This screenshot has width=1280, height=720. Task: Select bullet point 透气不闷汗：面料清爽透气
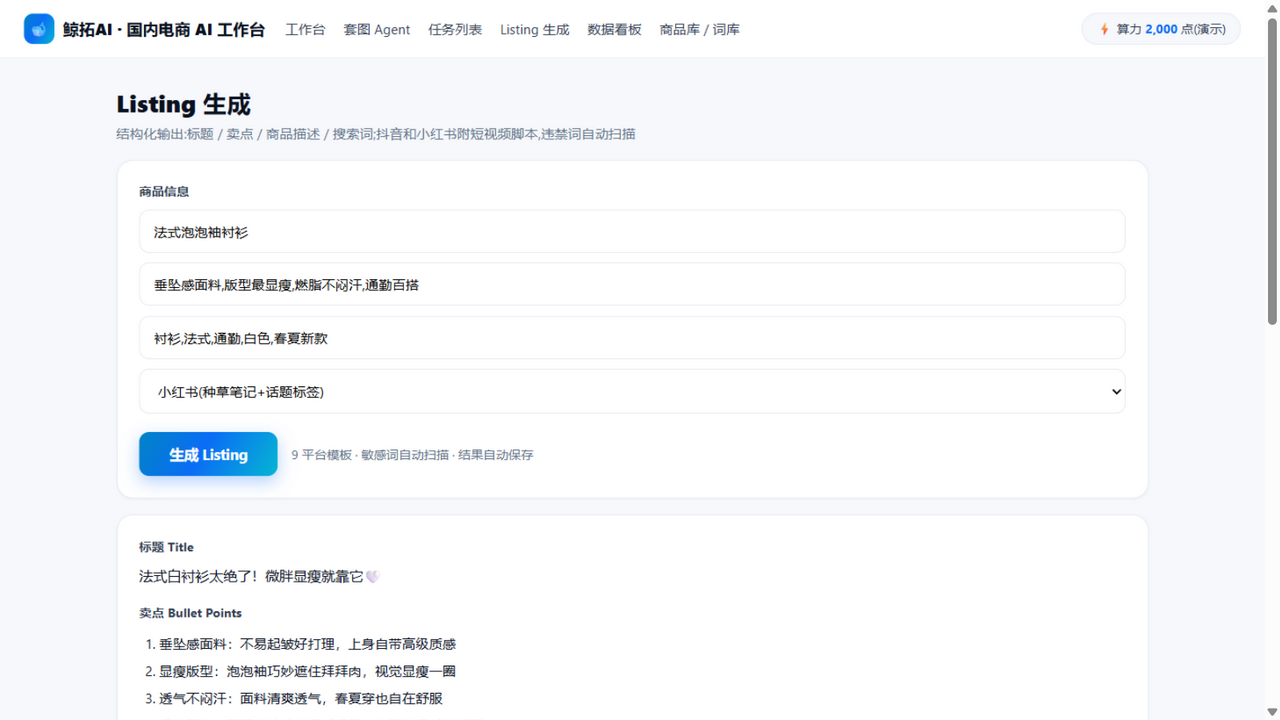301,698
